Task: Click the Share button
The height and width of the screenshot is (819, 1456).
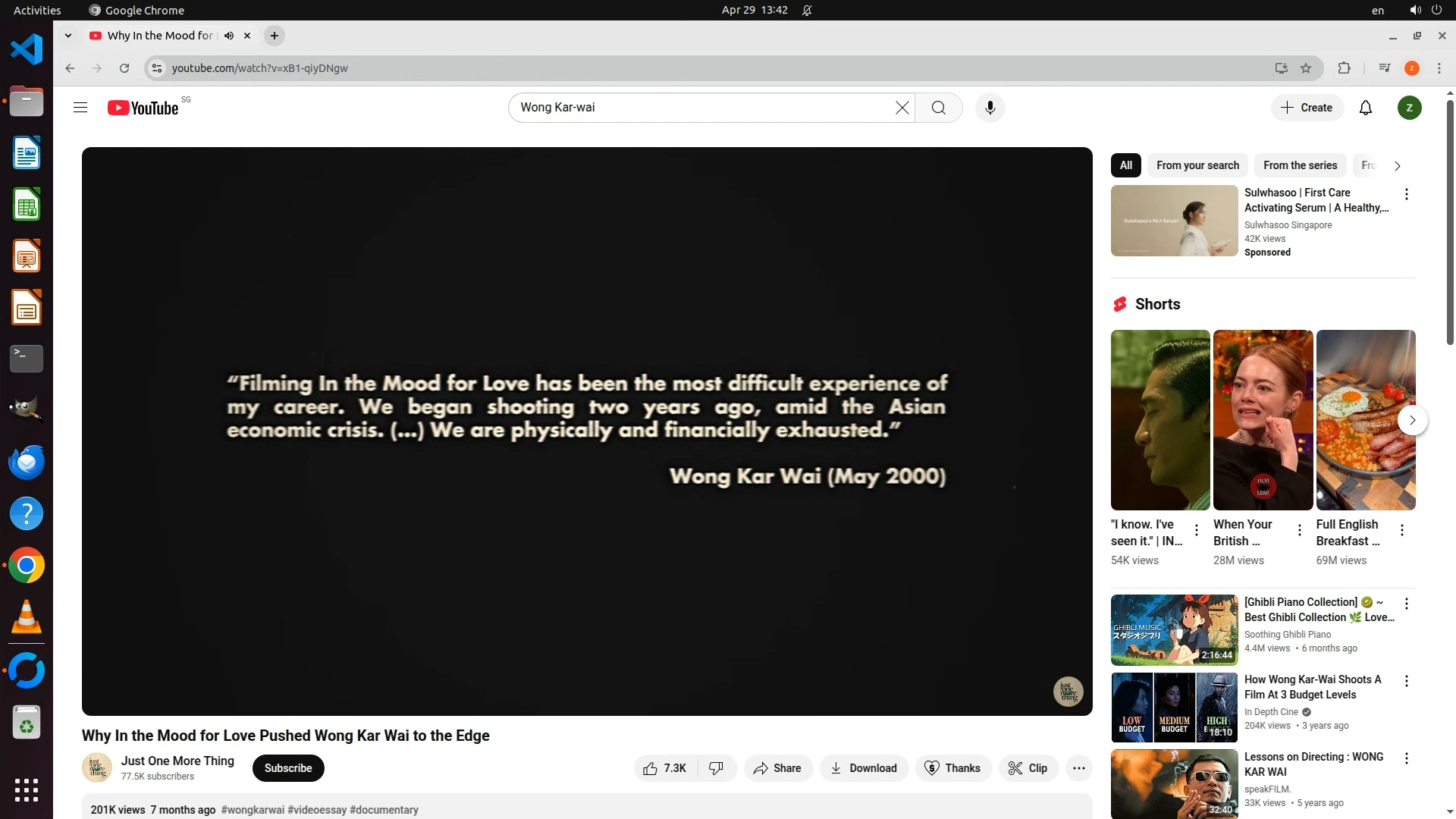Action: (777, 768)
